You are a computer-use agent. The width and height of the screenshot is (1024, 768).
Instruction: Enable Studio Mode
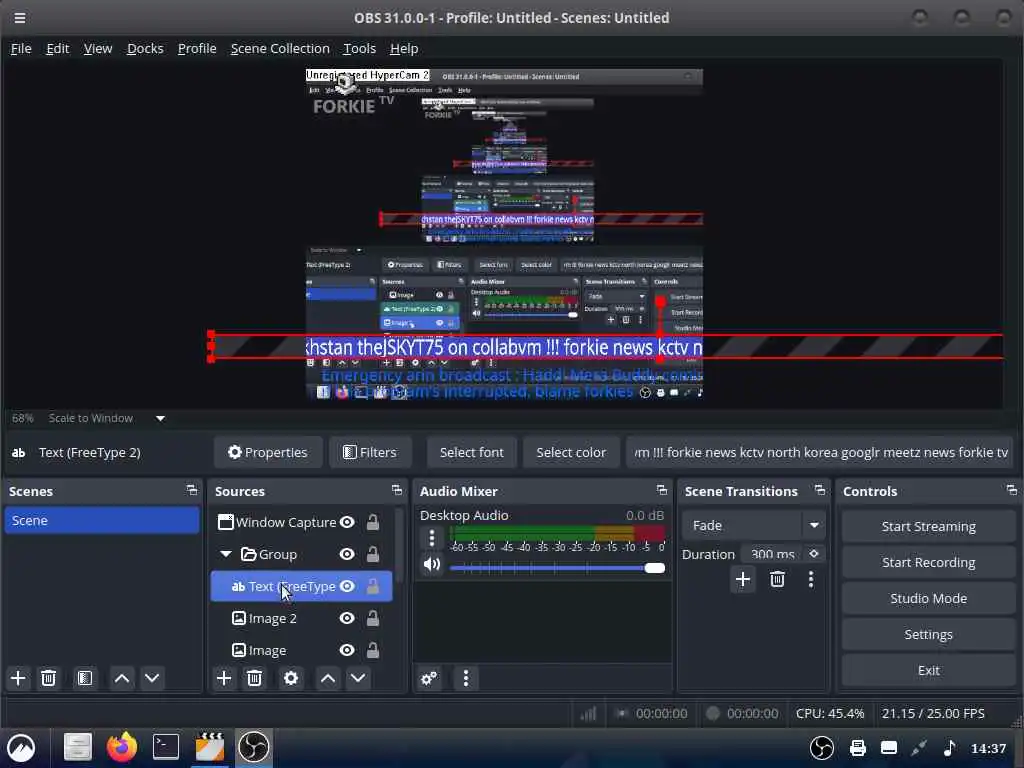928,598
